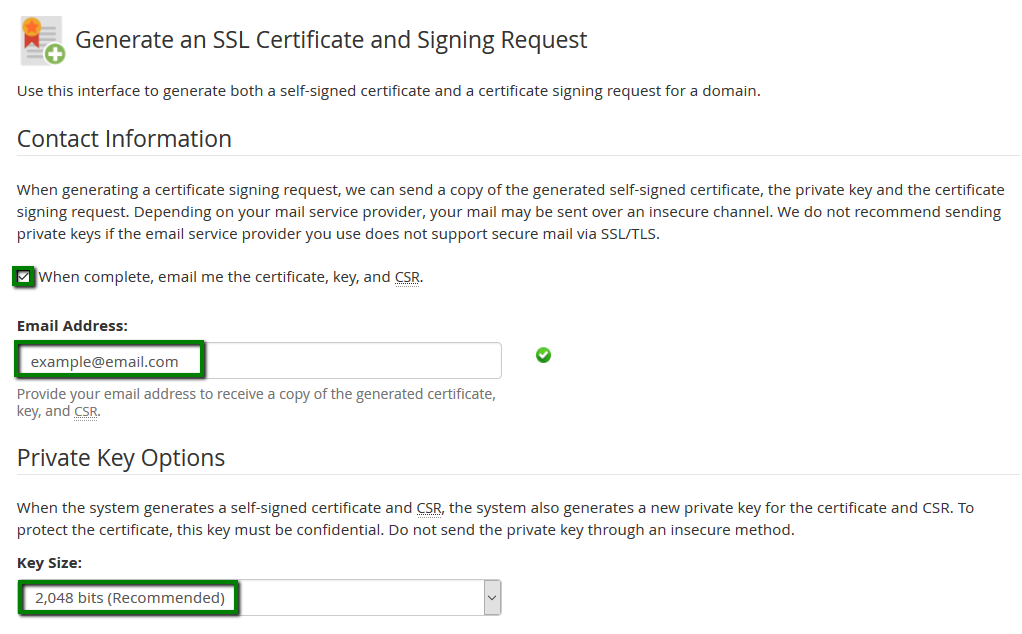The image size is (1022, 634).
Task: Click the paragraph mentioning SSL/TLS secure mail
Action: [510, 212]
